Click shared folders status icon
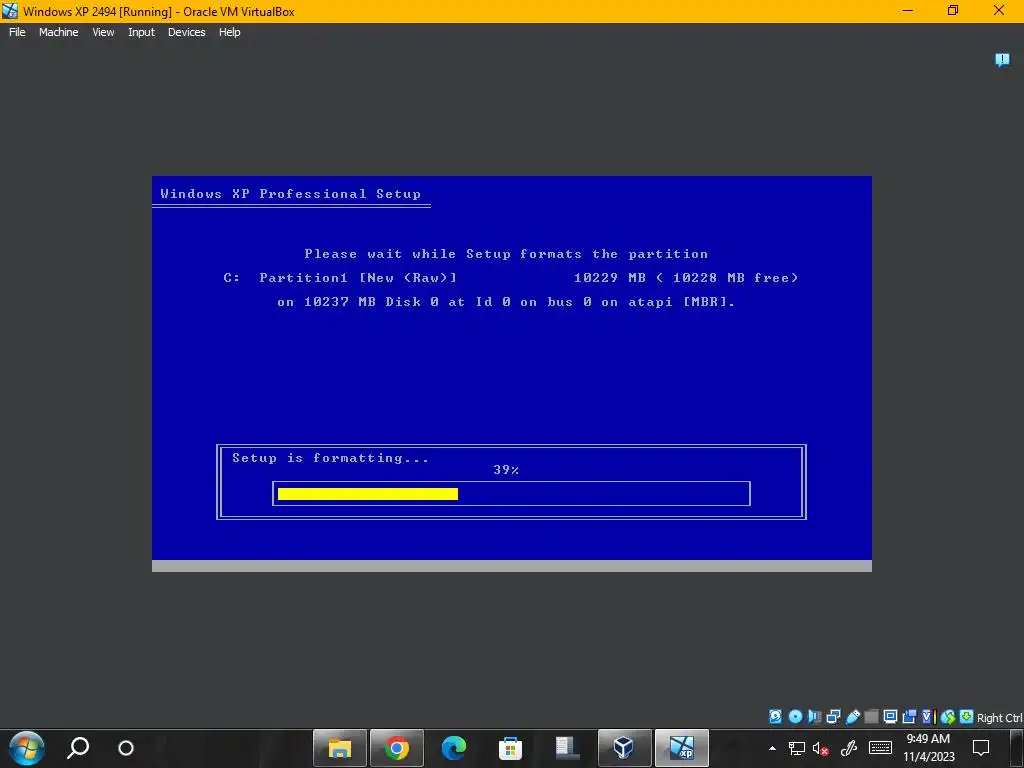This screenshot has width=1024, height=768. [x=871, y=716]
